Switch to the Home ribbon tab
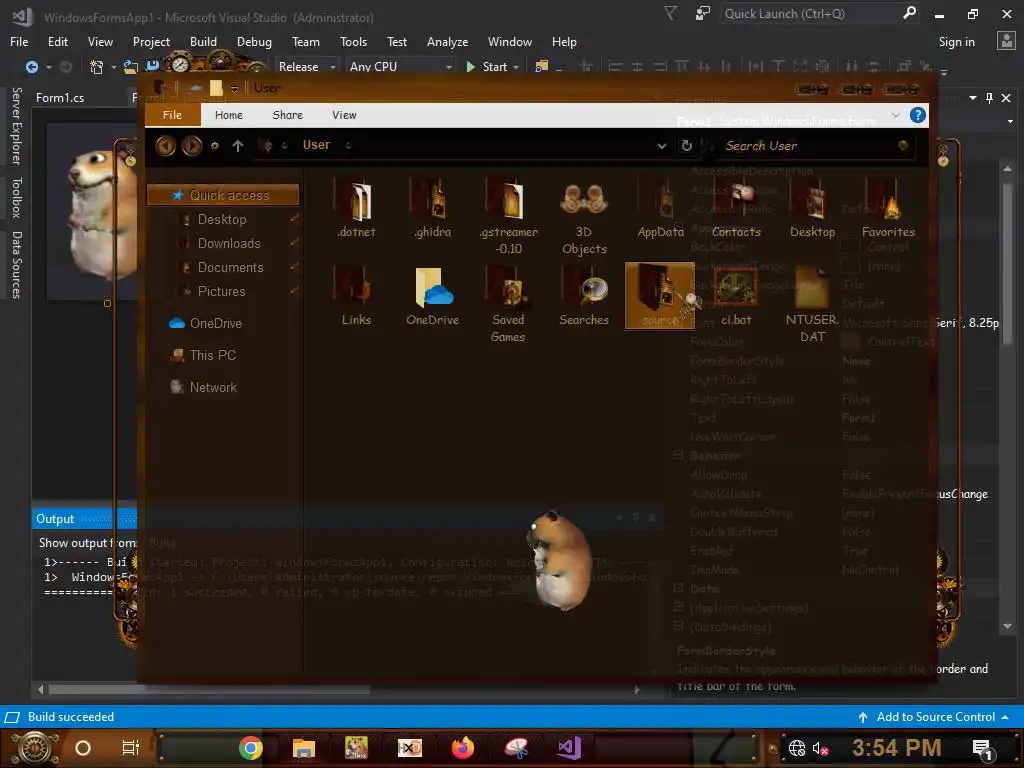Viewport: 1024px width, 768px height. point(229,115)
